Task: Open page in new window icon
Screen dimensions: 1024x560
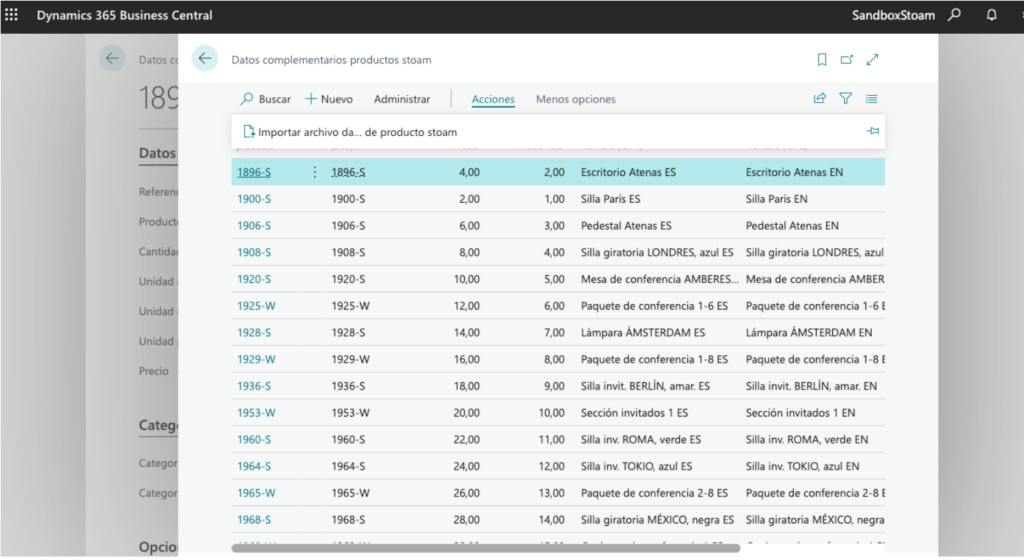Action: (846, 59)
